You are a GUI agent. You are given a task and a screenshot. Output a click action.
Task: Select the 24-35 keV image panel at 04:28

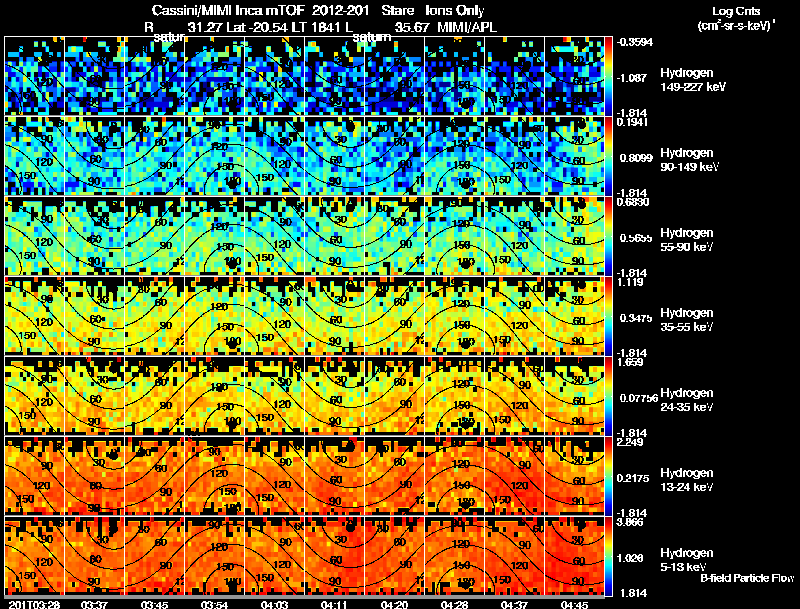[x=455, y=396]
